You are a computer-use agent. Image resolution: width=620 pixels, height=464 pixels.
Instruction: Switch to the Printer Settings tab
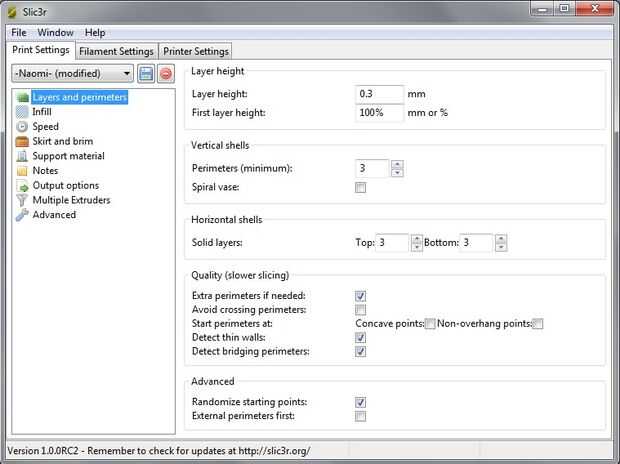click(x=196, y=51)
